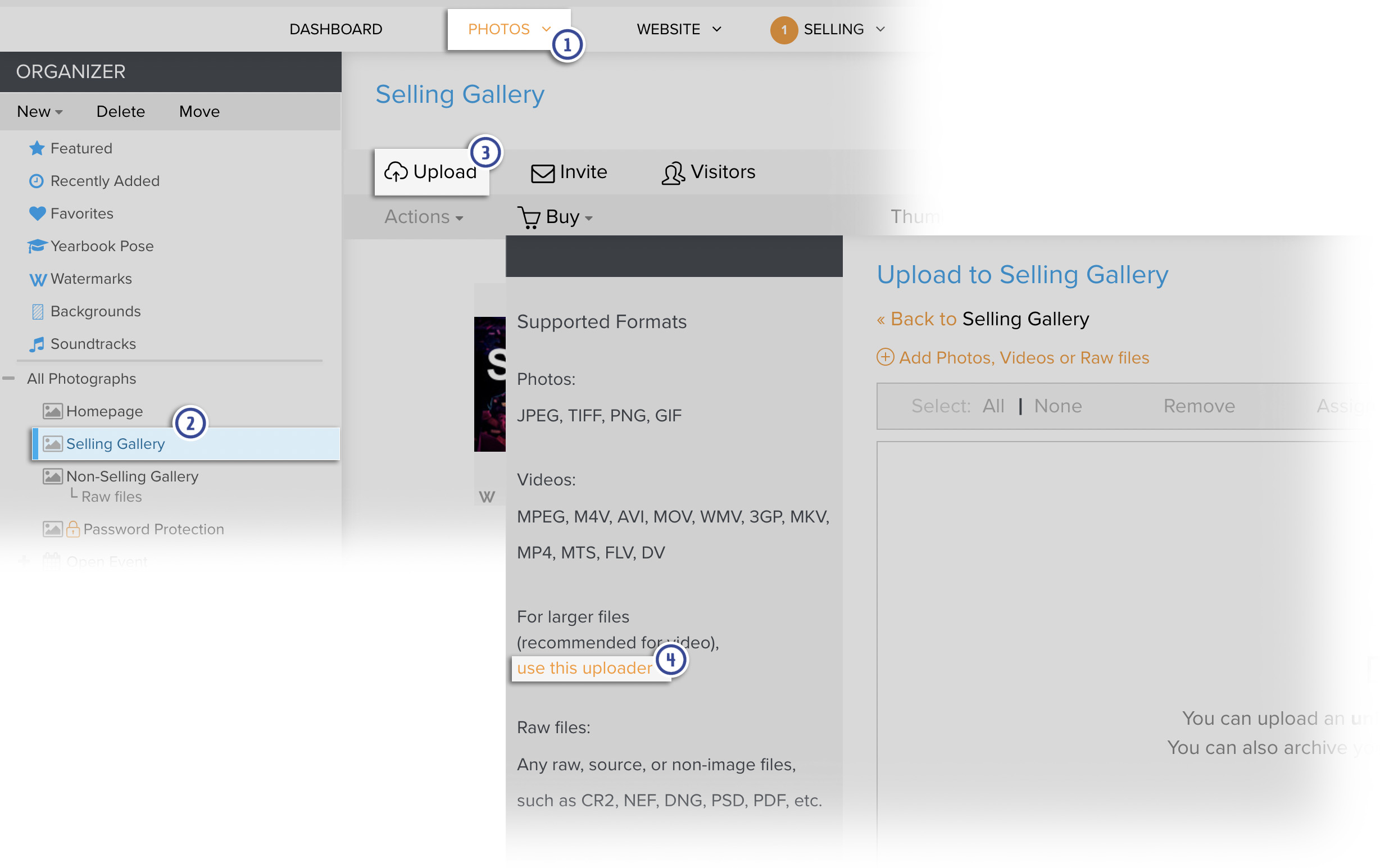1380x868 pixels.
Task: Click the Visitors button
Action: coord(709,172)
